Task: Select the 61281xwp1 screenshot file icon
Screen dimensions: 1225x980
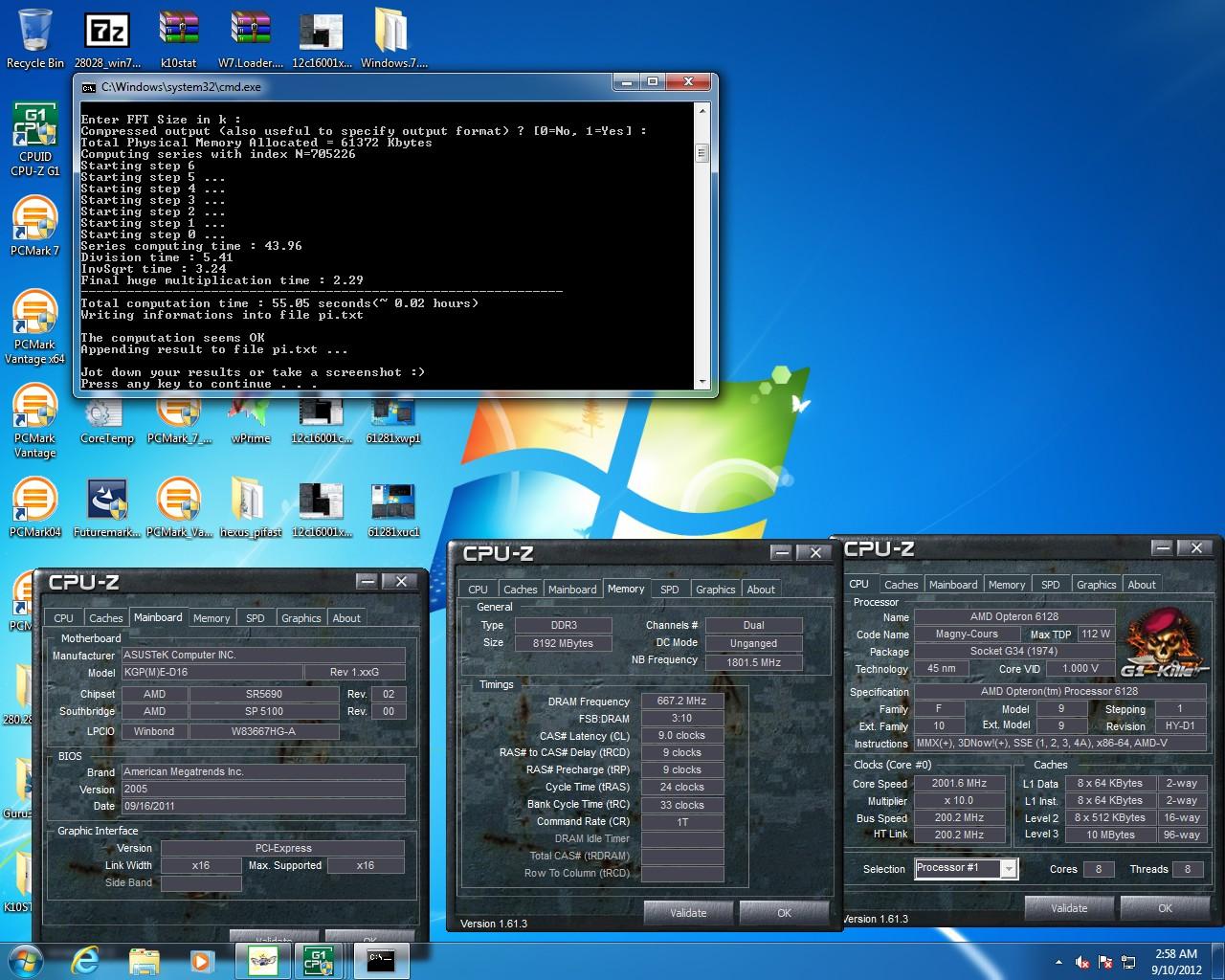Action: coord(393,421)
